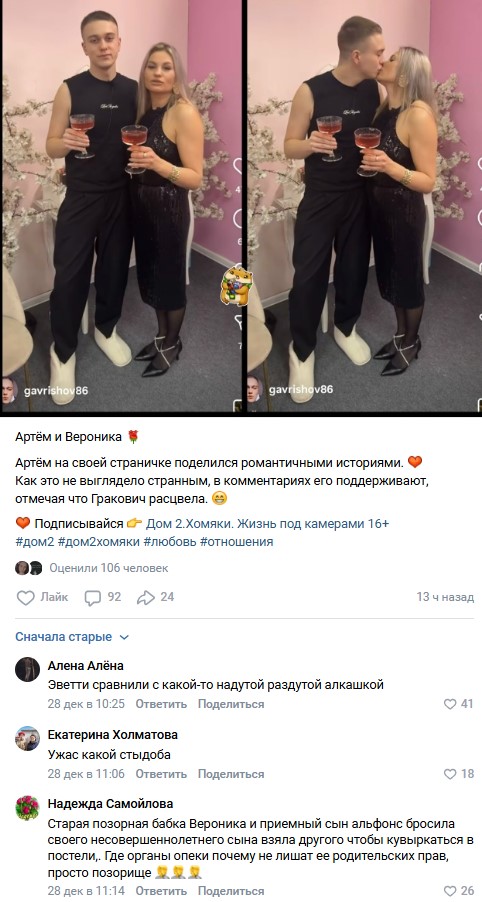Viewport: 482px width, 902px height.
Task: View the list 'Оценили 106 человек'
Action: (x=109, y=568)
